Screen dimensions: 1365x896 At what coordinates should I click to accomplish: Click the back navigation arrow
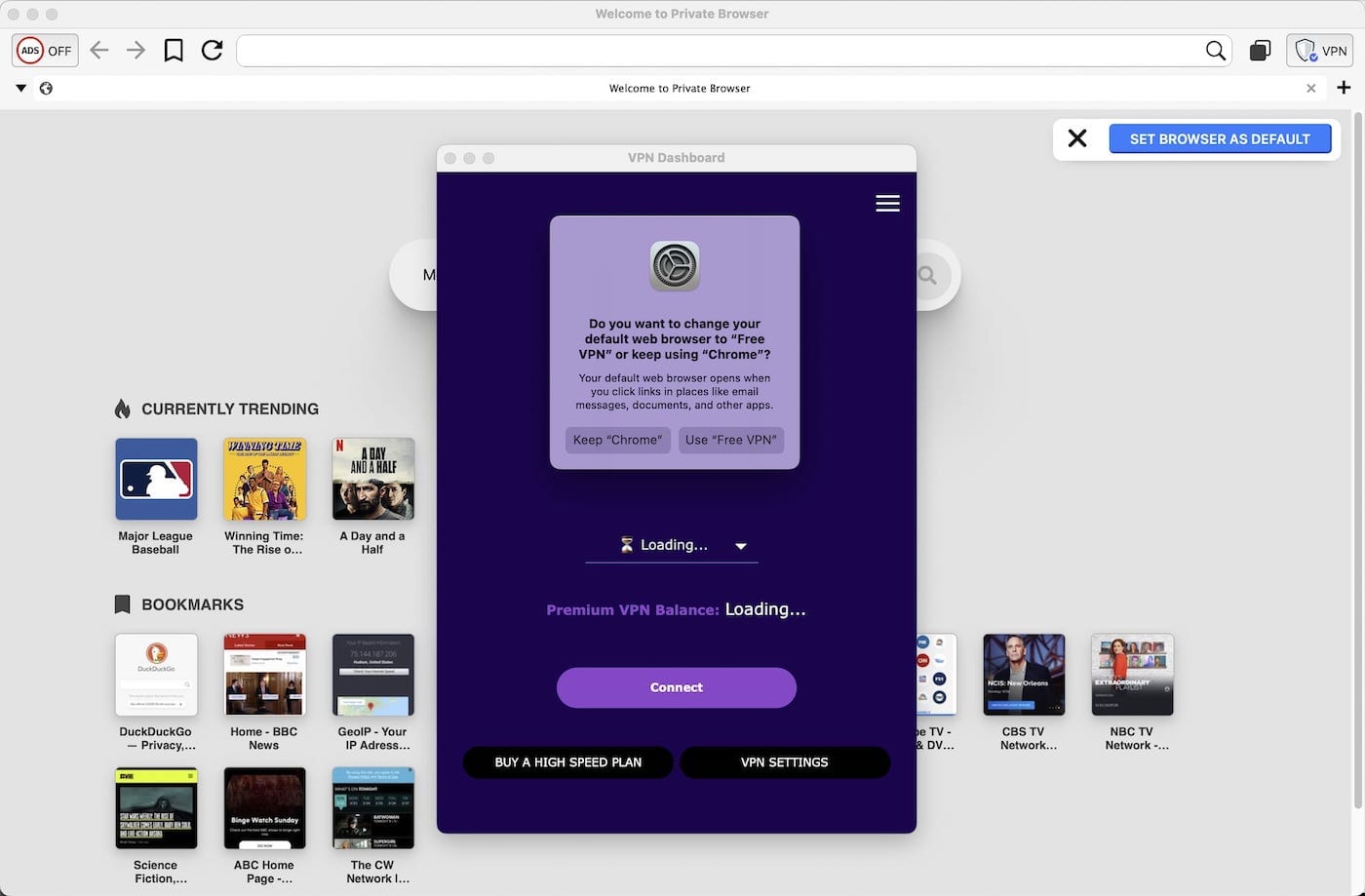98,50
